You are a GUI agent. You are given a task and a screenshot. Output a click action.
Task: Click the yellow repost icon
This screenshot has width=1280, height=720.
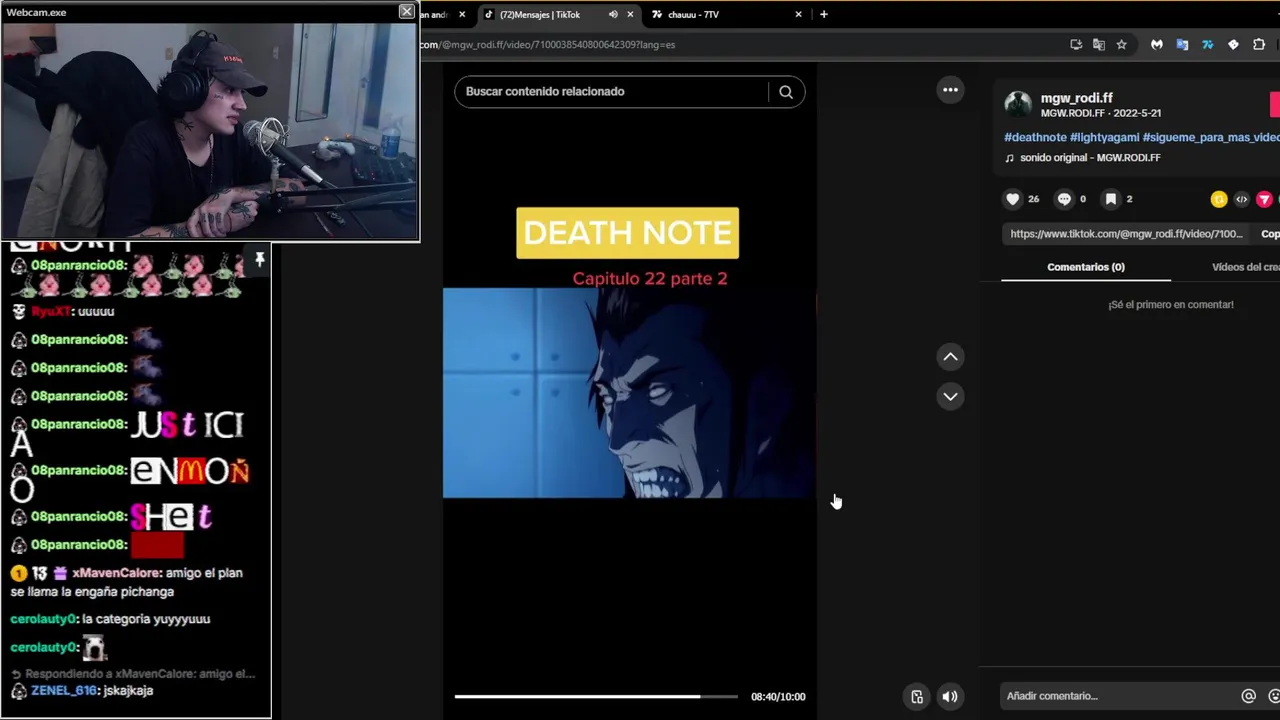click(x=1218, y=199)
